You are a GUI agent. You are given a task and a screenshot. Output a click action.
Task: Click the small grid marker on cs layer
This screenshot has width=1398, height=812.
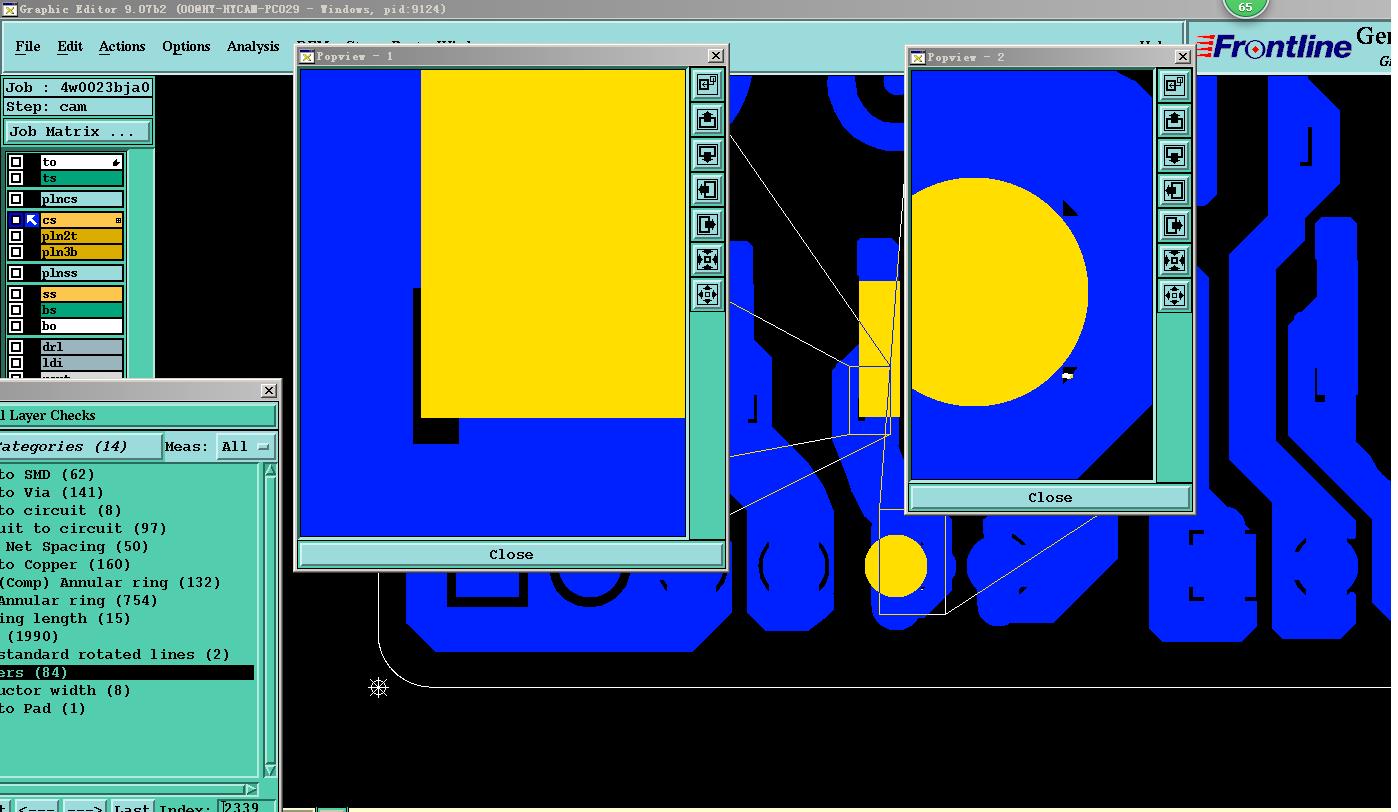[118, 220]
